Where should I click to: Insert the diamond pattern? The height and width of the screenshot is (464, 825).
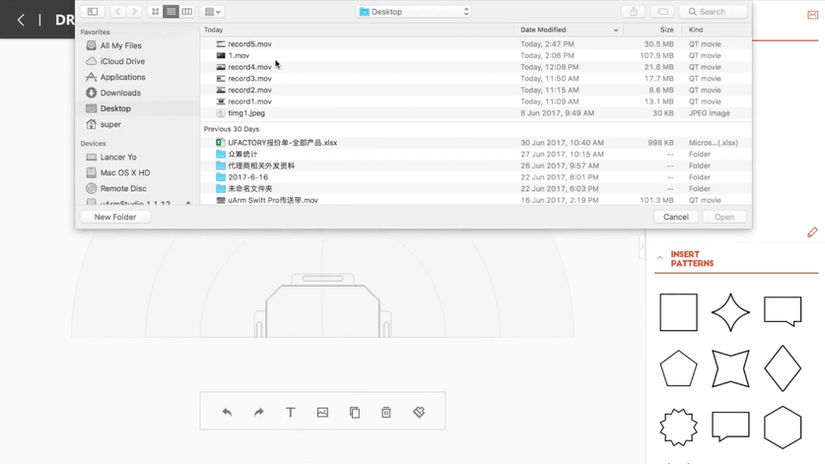tap(782, 368)
